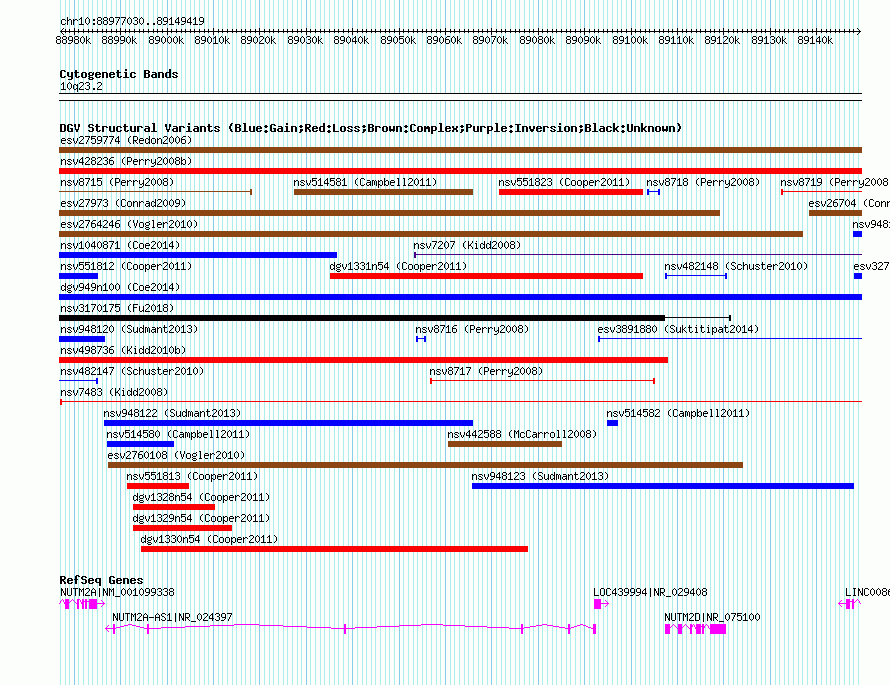Click the nsv498736 (Kidd2010b) red bar
Image resolution: width=890 pixels, height=685 pixels.
tap(363, 360)
